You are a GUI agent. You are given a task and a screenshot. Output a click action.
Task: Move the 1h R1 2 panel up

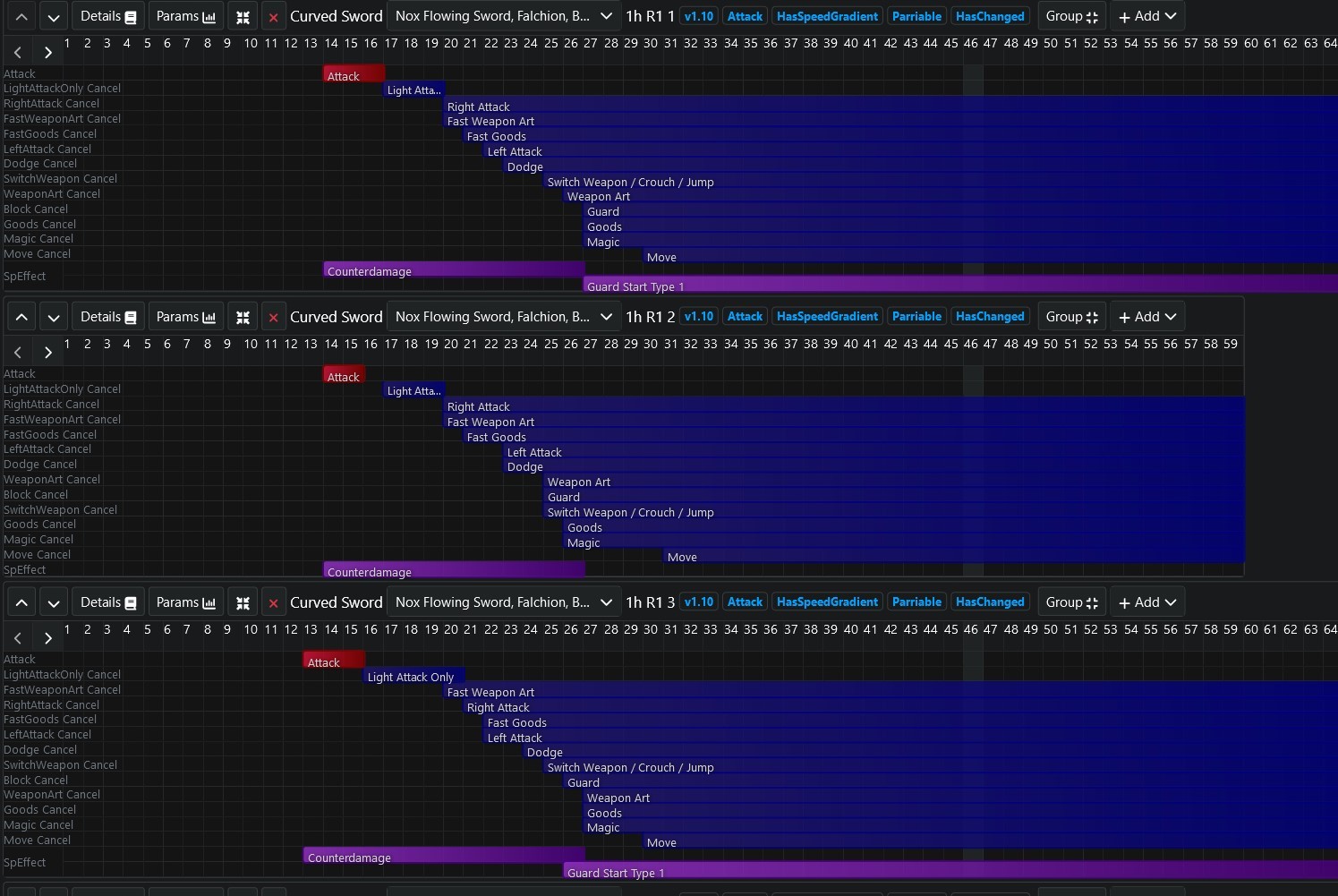pos(21,317)
